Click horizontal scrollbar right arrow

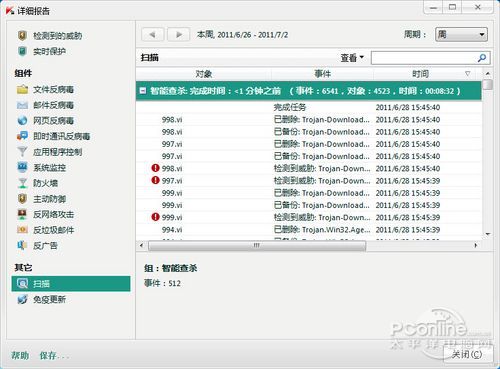pyautogui.click(x=476, y=245)
